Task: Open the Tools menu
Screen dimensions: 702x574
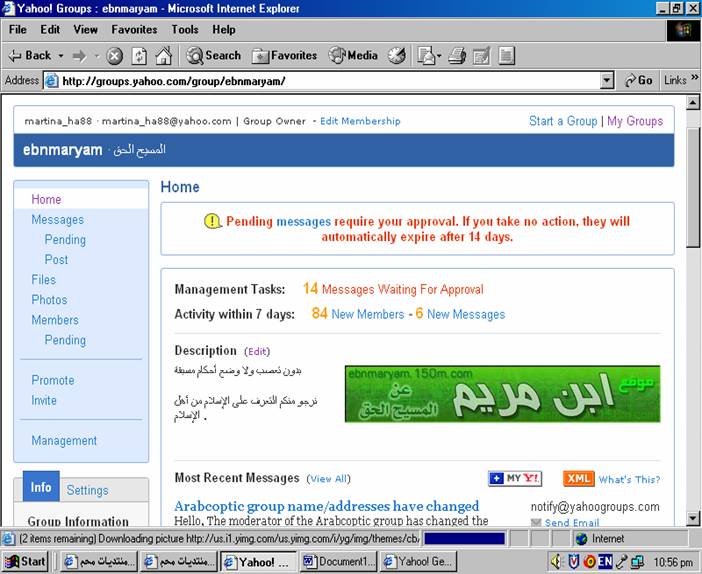Action: (185, 30)
